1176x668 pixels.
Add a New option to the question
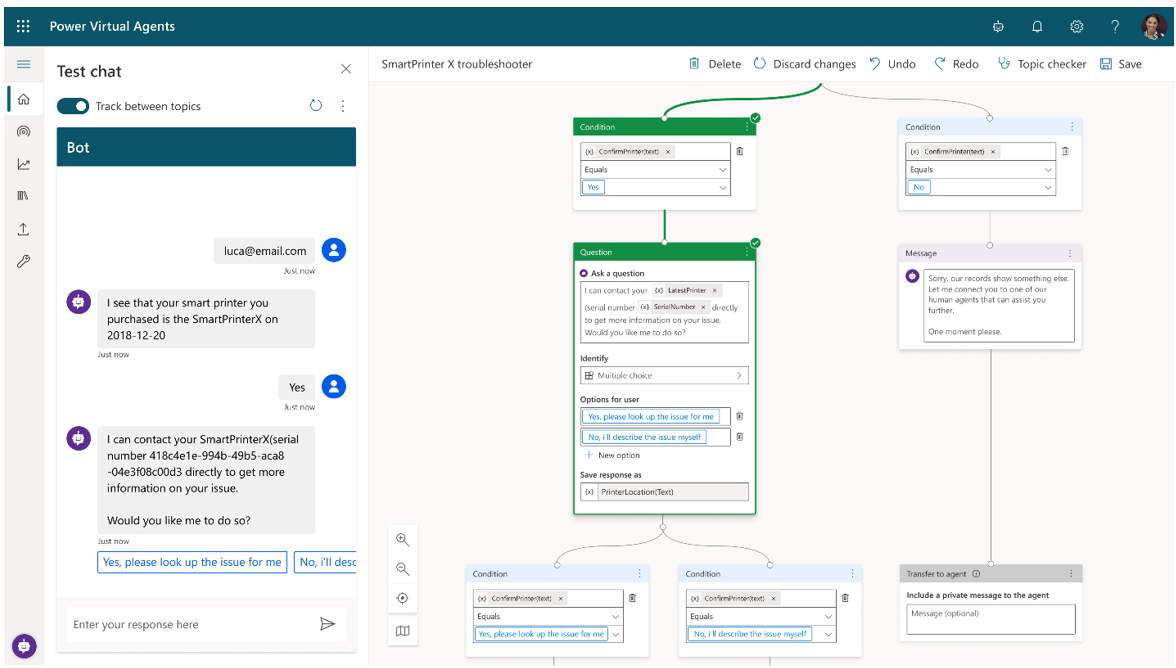coord(613,455)
